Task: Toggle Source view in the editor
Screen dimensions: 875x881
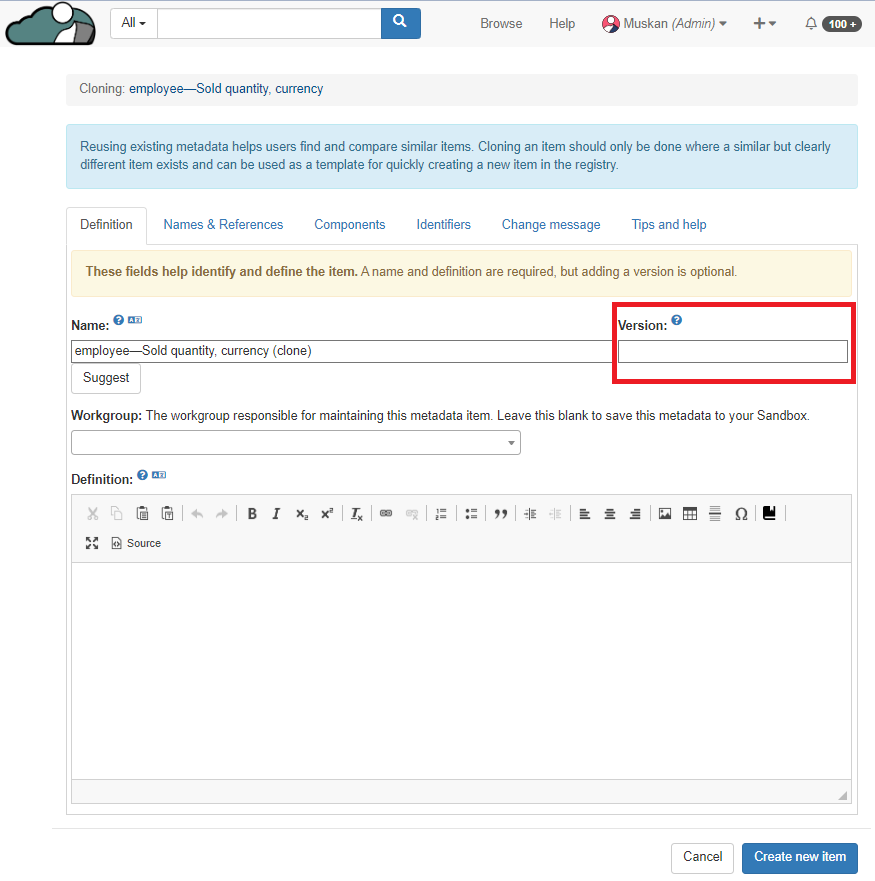Action: coord(136,543)
